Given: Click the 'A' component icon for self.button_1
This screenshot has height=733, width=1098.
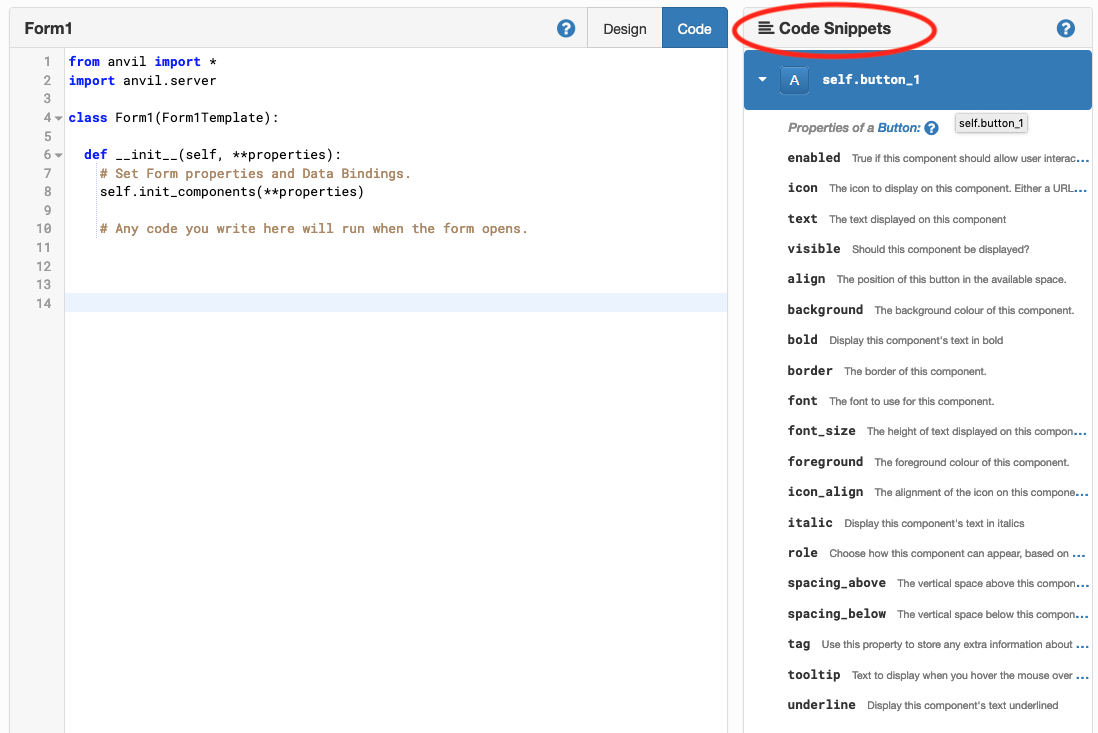Looking at the screenshot, I should [x=793, y=79].
